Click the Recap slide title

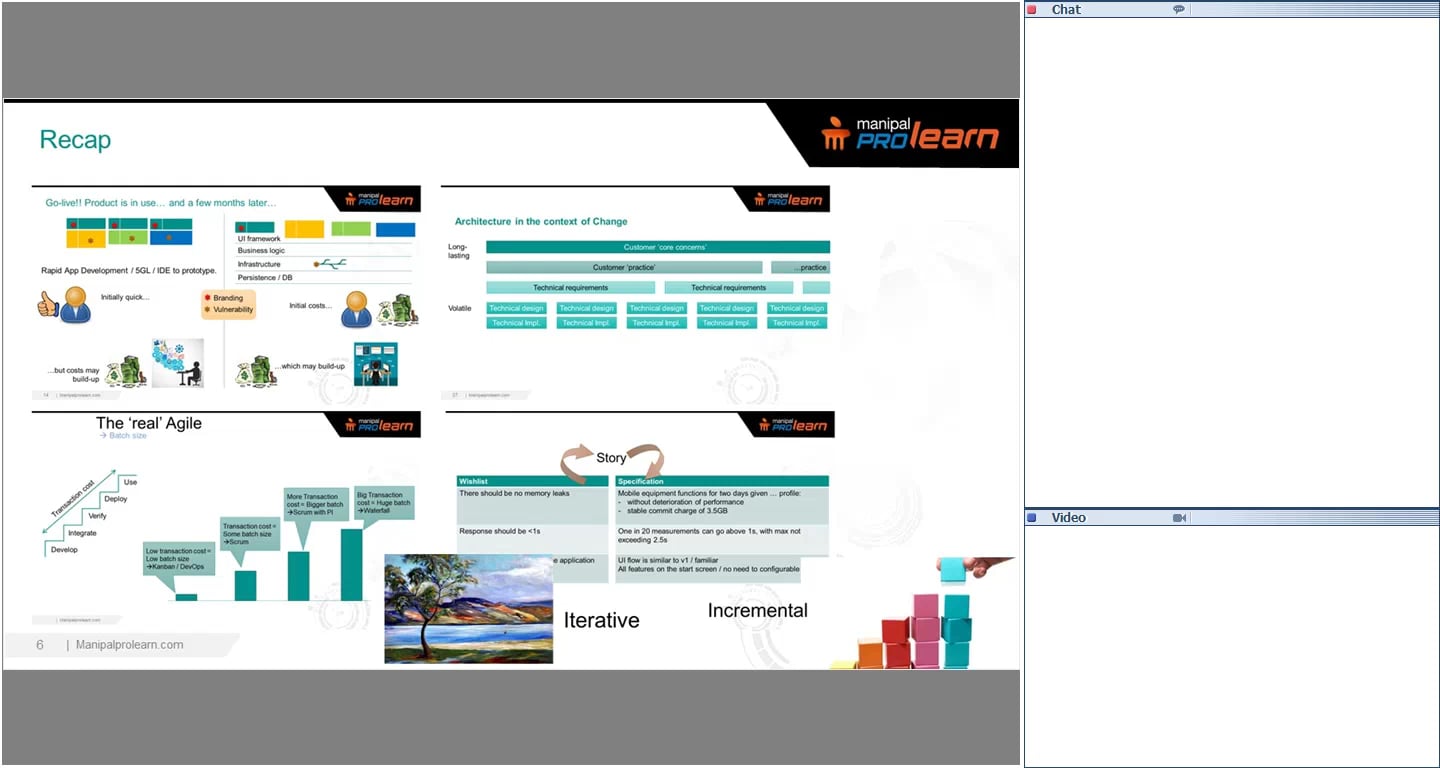pyautogui.click(x=75, y=140)
